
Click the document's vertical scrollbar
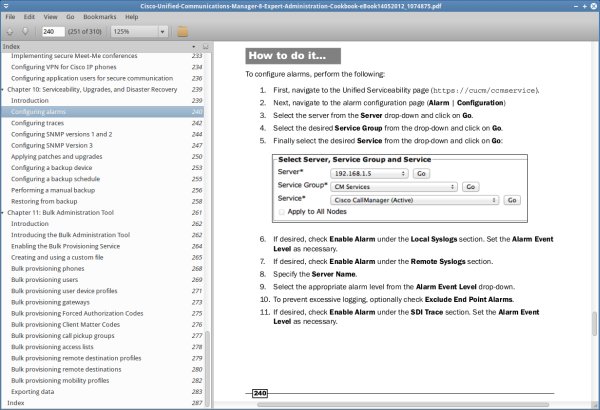tap(593, 200)
